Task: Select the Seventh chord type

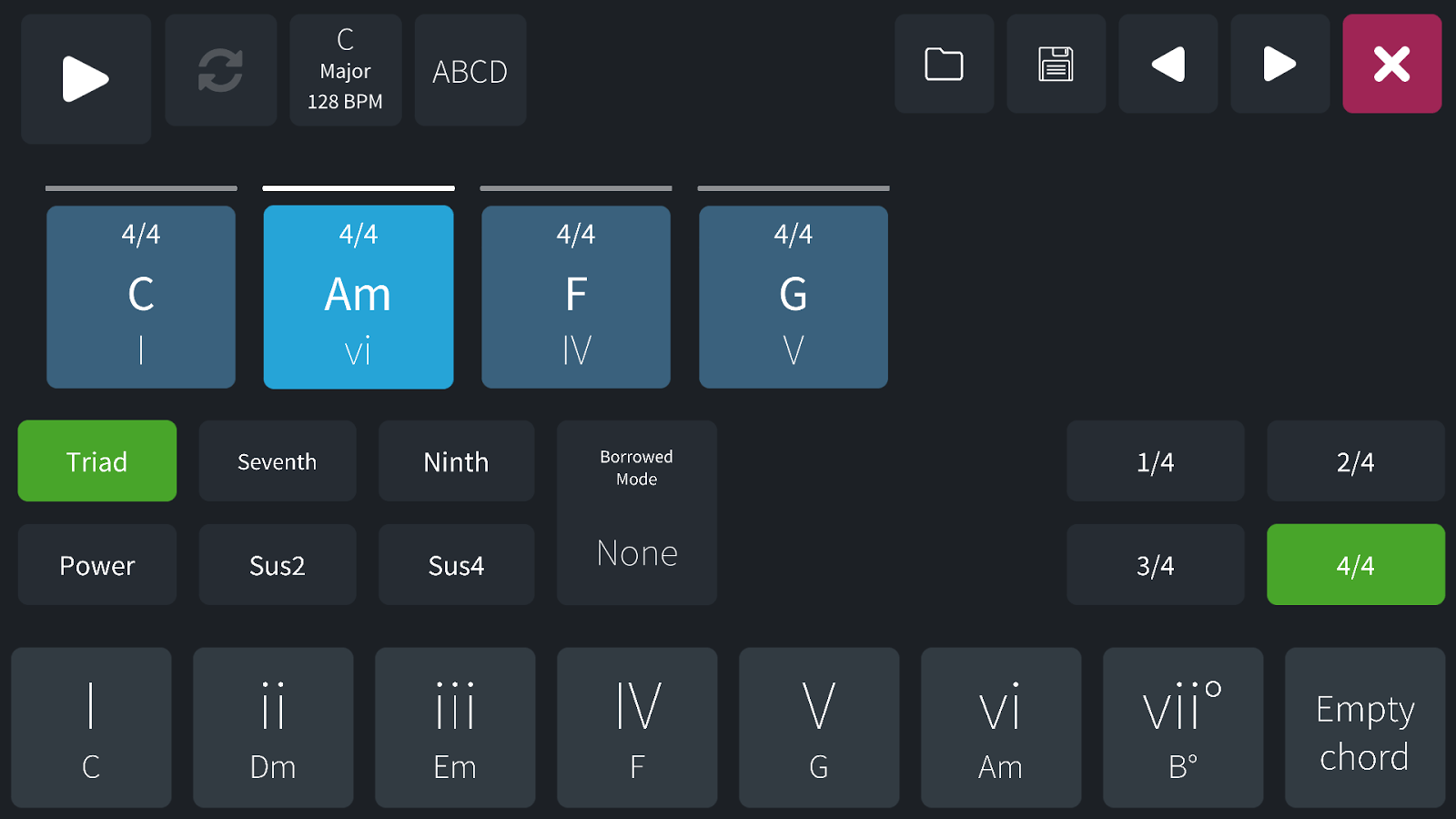Action: tap(277, 461)
